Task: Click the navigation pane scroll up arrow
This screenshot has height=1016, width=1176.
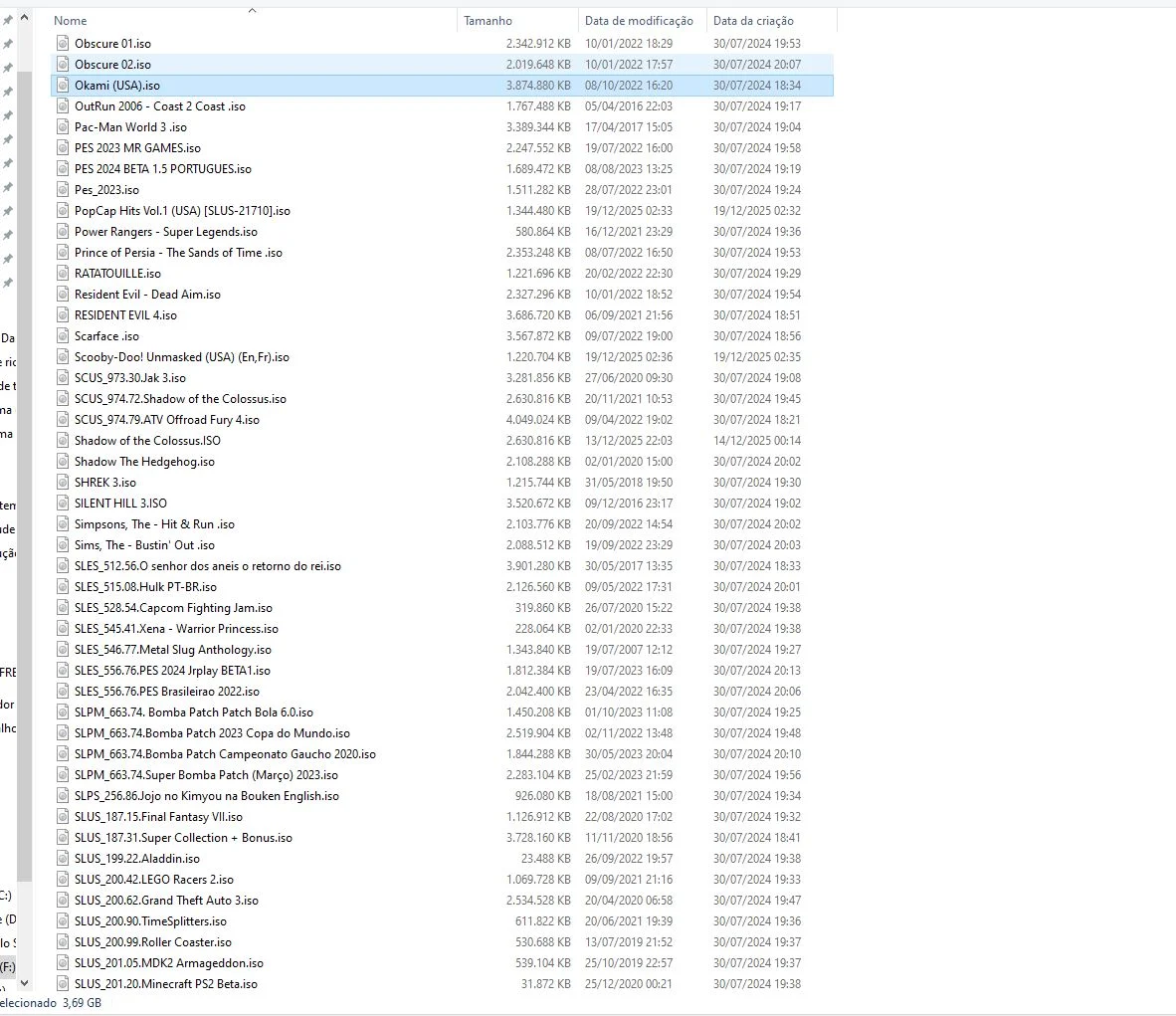Action: (24, 17)
